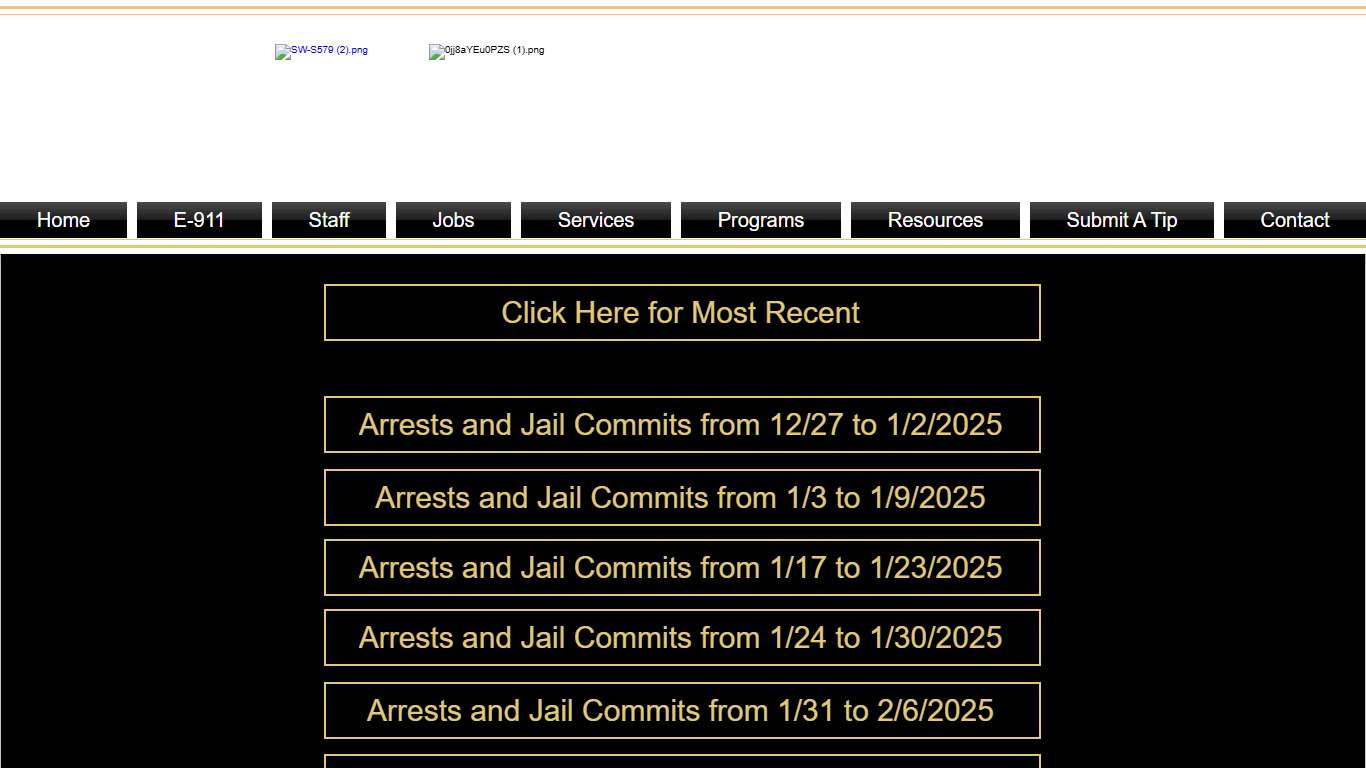The image size is (1366, 768).
Task: Click the partially visible report button below 2/6/2025
Action: (x=681, y=762)
